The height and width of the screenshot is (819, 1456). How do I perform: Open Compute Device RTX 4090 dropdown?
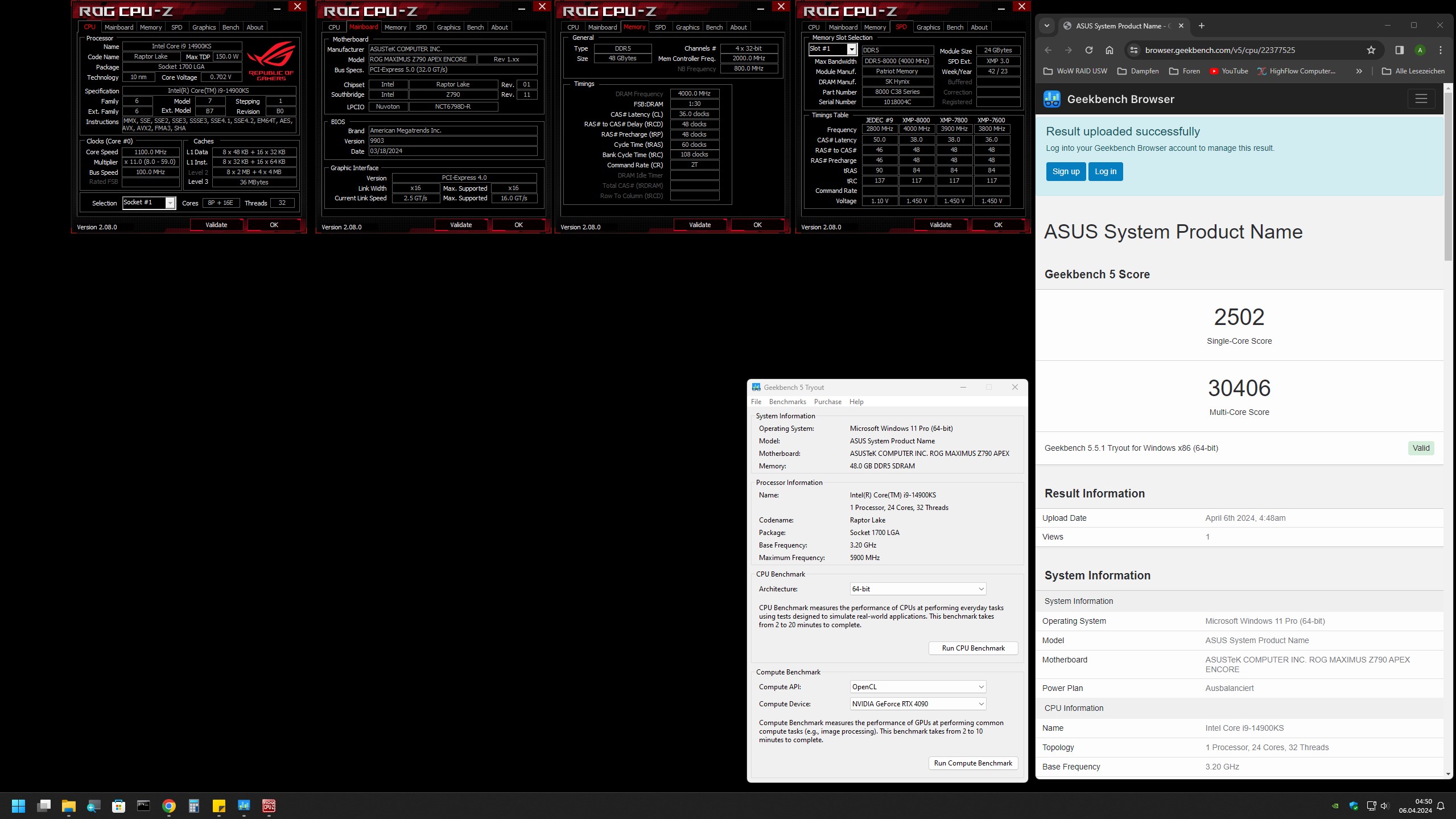click(x=918, y=704)
